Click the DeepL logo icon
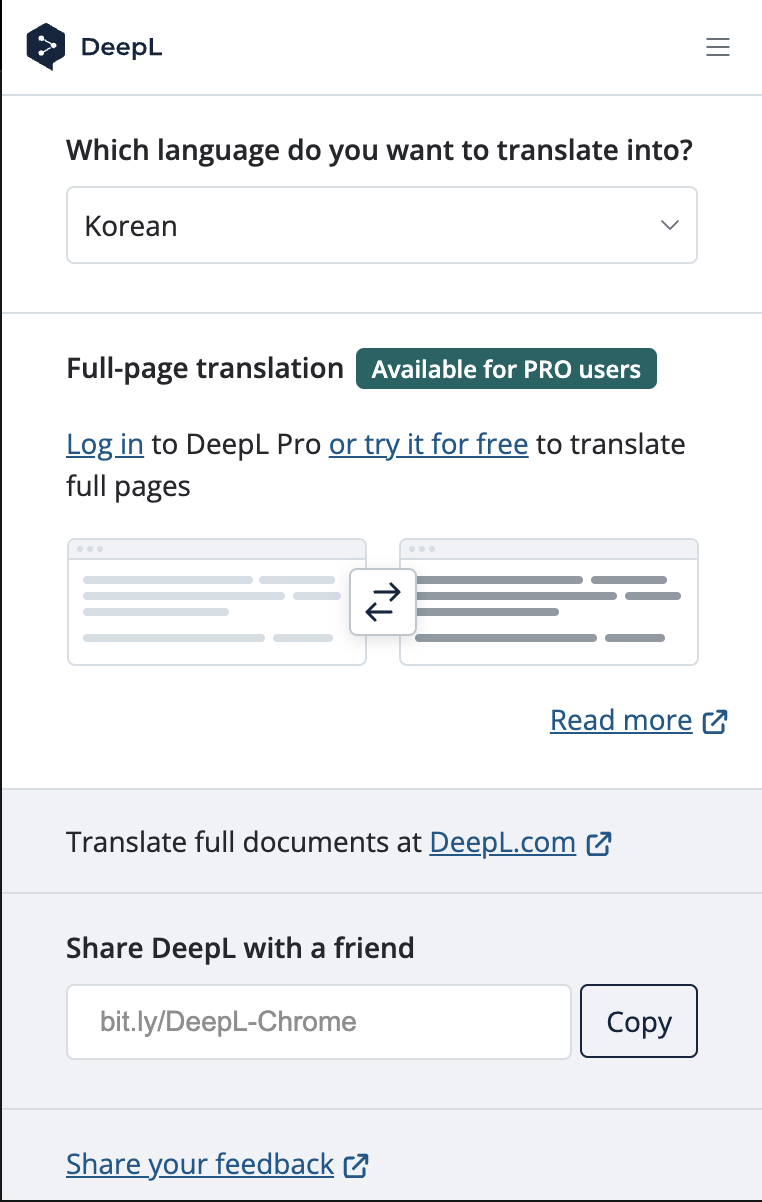Image resolution: width=762 pixels, height=1202 pixels. [45, 47]
